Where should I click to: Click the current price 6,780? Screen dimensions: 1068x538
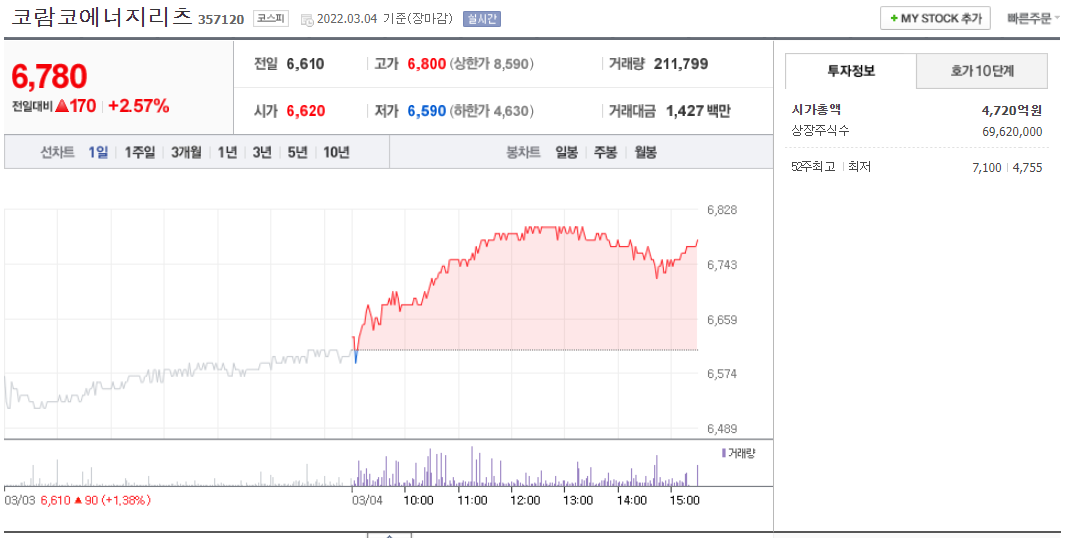point(49,76)
